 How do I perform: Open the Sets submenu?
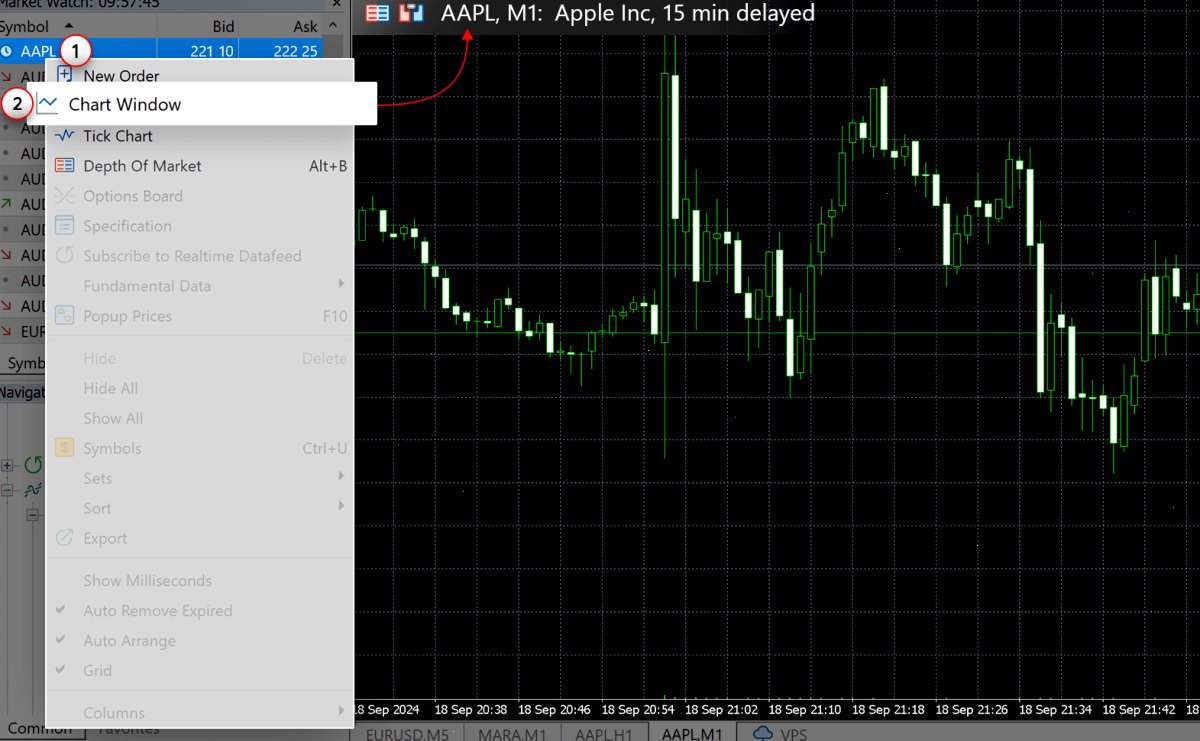click(x=200, y=478)
